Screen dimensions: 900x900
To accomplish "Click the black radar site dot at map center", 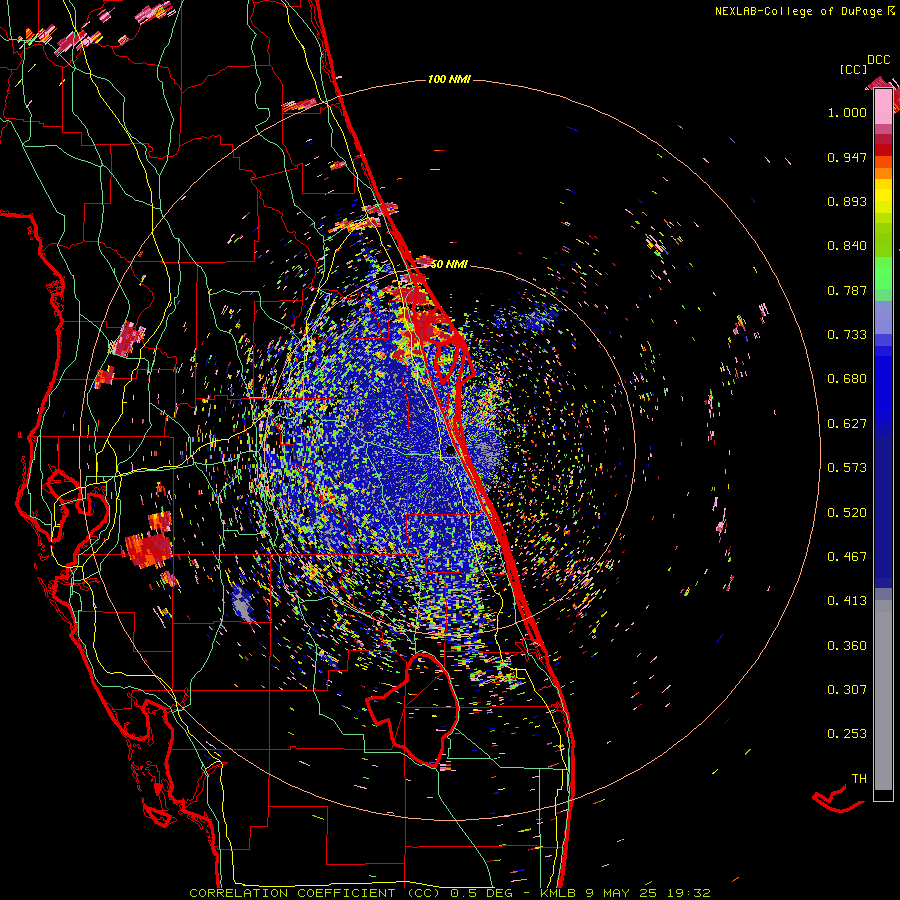I will click(451, 451).
